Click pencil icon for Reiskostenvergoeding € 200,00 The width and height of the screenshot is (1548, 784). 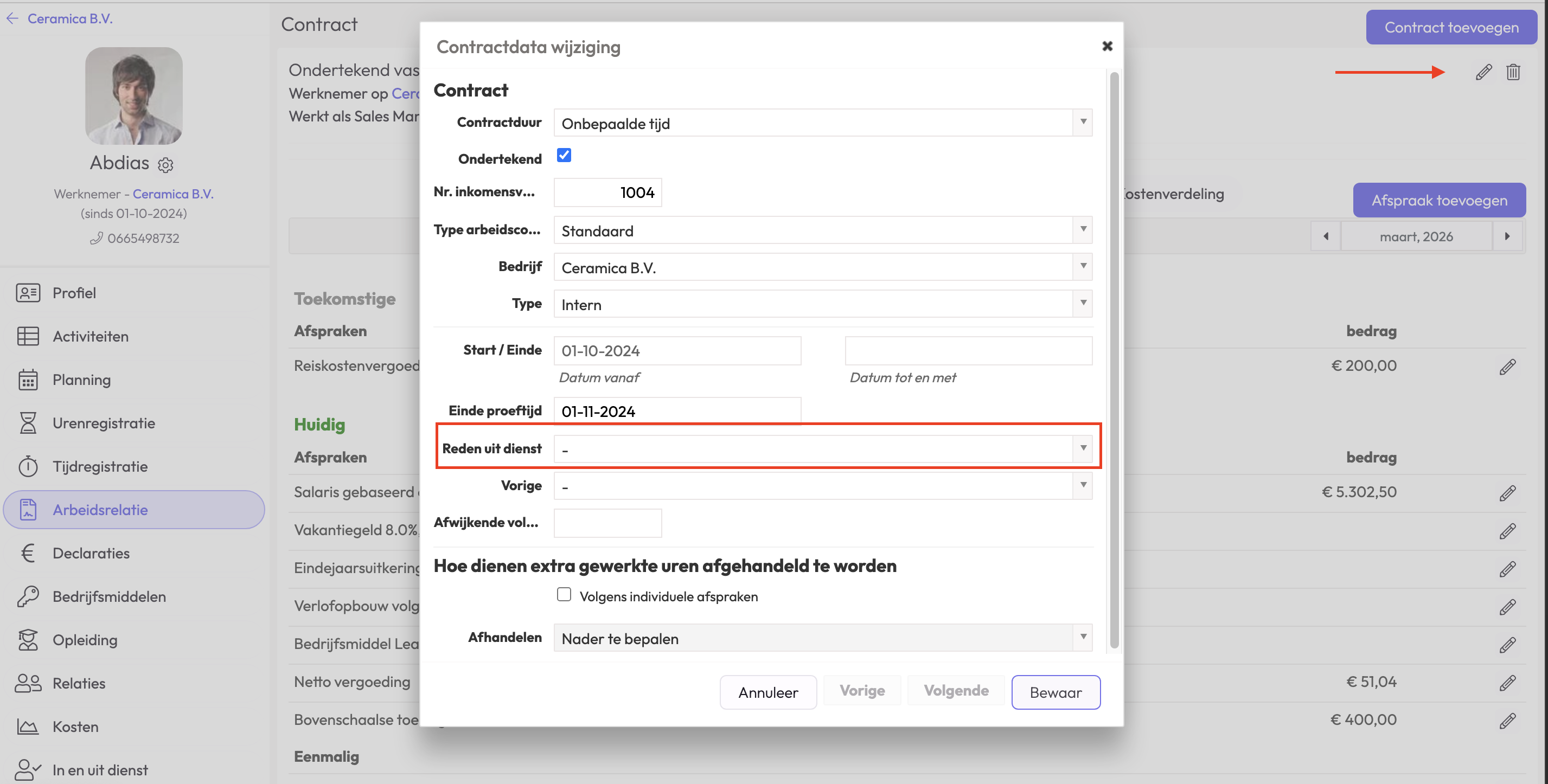tap(1507, 367)
